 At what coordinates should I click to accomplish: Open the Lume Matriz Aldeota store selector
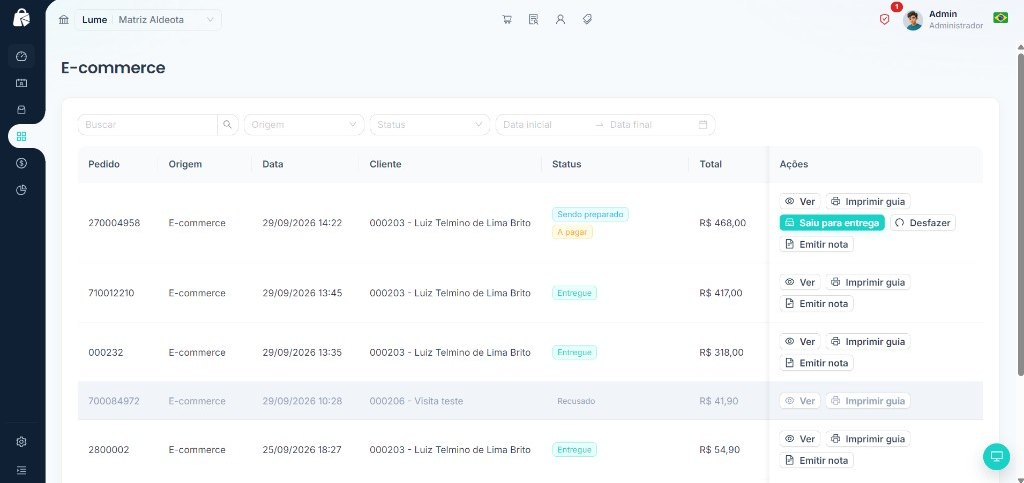tap(148, 20)
